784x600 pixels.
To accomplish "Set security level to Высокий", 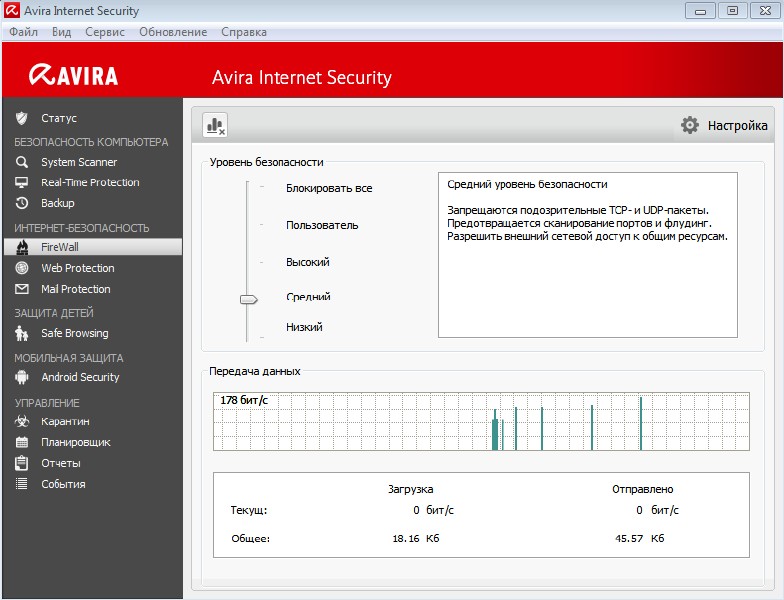I will point(308,262).
